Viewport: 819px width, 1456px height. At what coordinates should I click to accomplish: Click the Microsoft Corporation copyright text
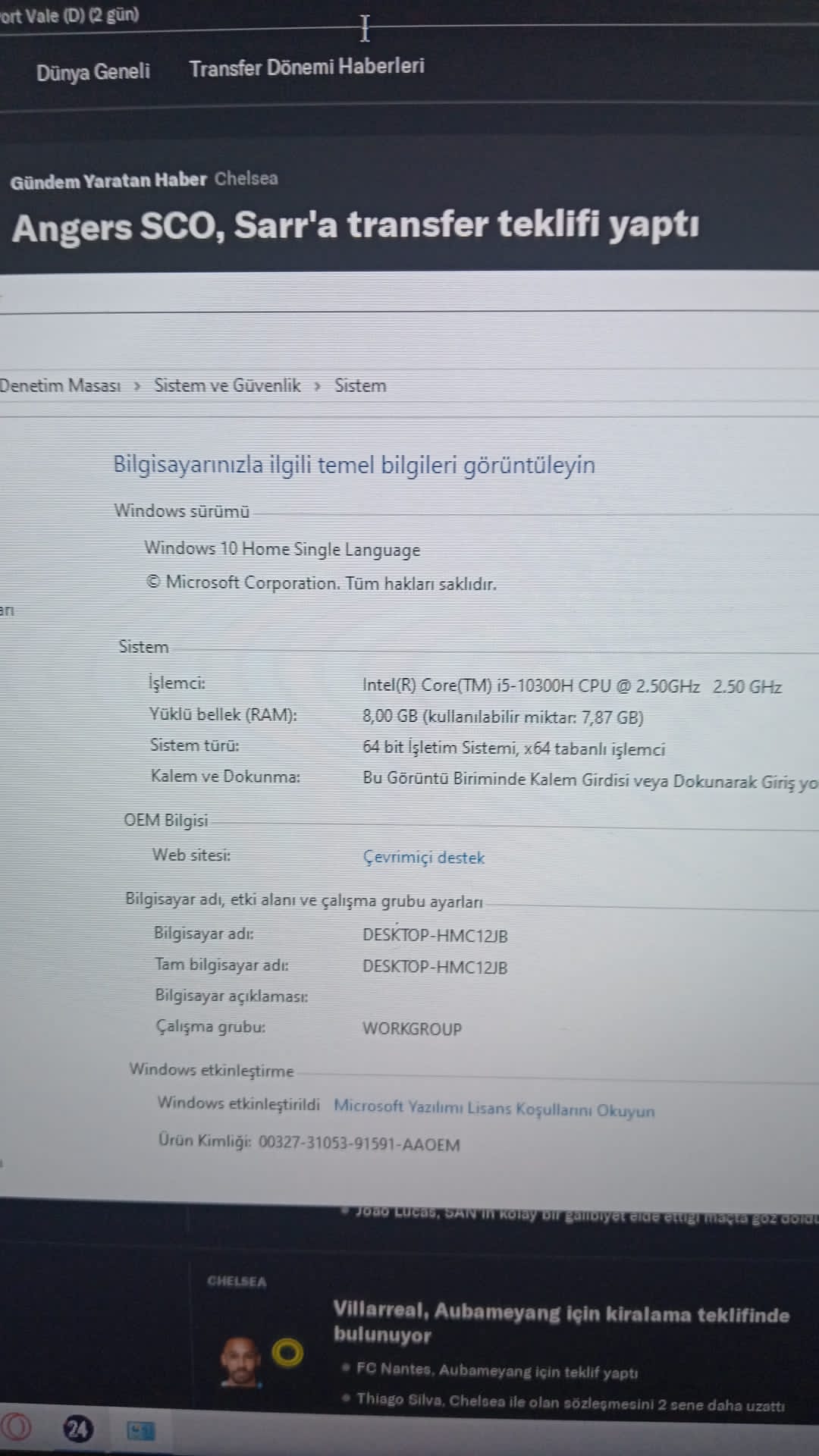click(321, 582)
